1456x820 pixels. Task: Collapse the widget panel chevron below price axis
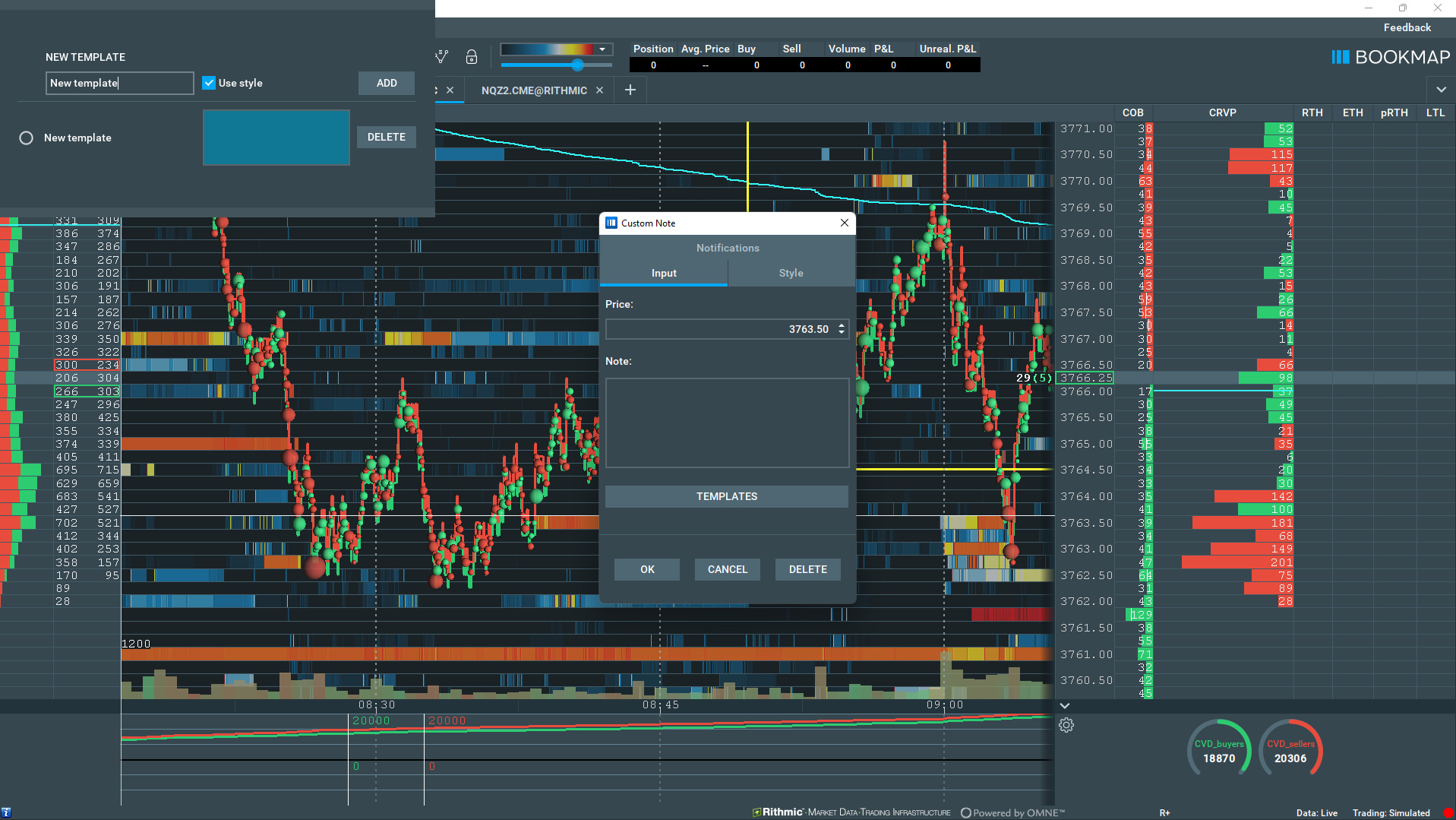[1065, 706]
